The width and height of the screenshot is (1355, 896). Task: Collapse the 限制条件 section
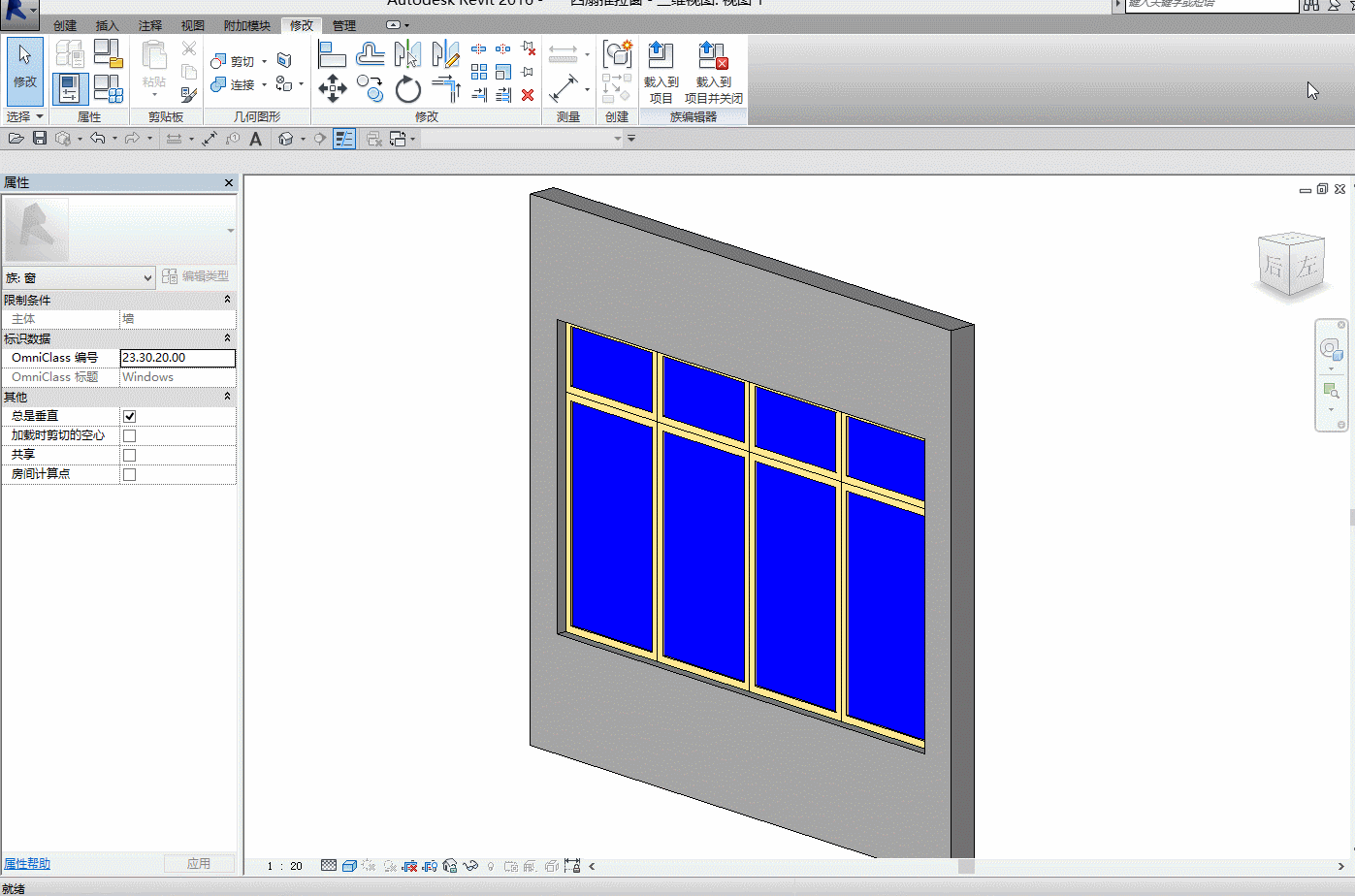[x=227, y=300]
